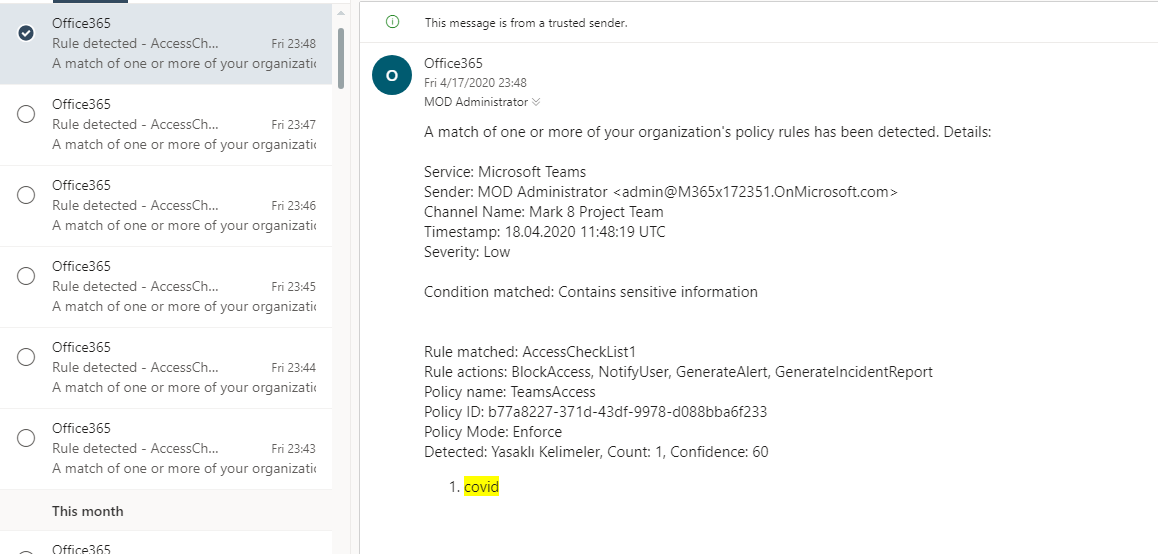Expand the MOD Administrator recipients chevron
Screen dimensions: 1158x554
pos(536,102)
